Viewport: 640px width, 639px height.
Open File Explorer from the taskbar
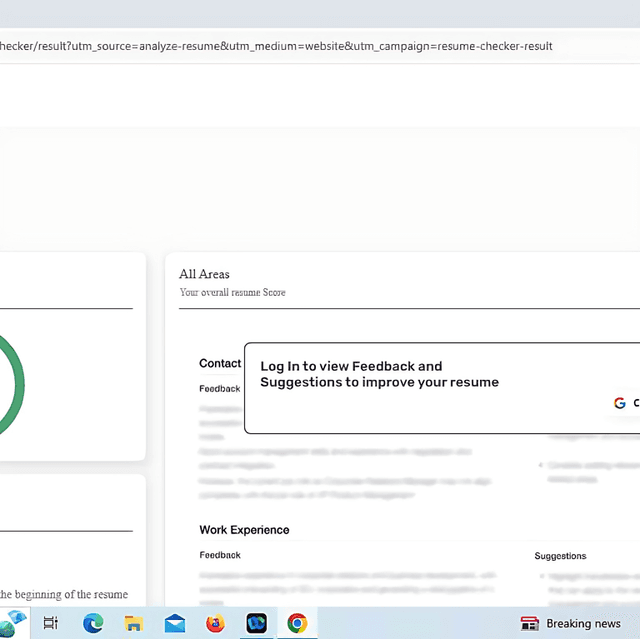pos(133,623)
